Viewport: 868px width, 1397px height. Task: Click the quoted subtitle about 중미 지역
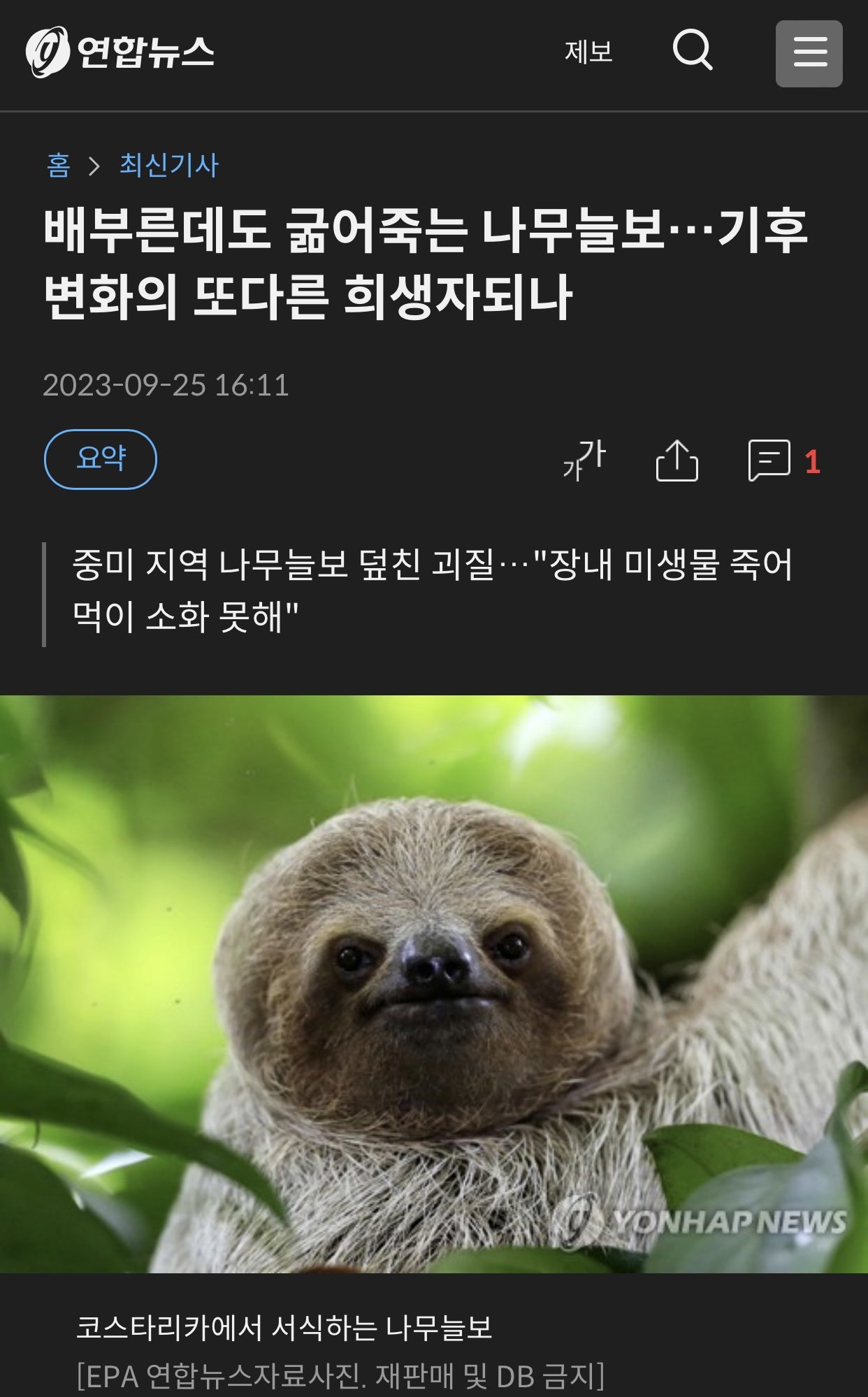pos(433,591)
